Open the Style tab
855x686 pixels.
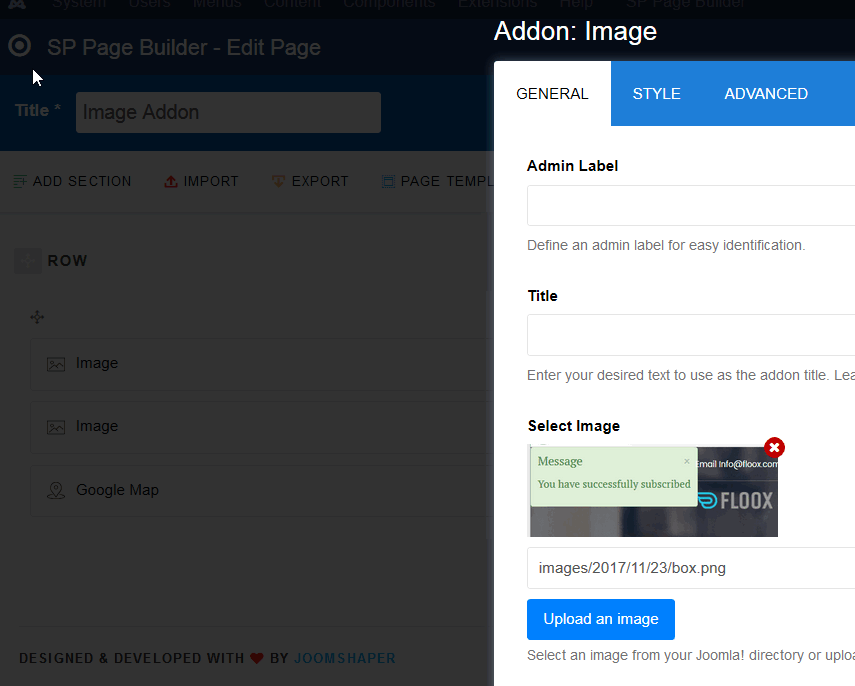coord(656,94)
